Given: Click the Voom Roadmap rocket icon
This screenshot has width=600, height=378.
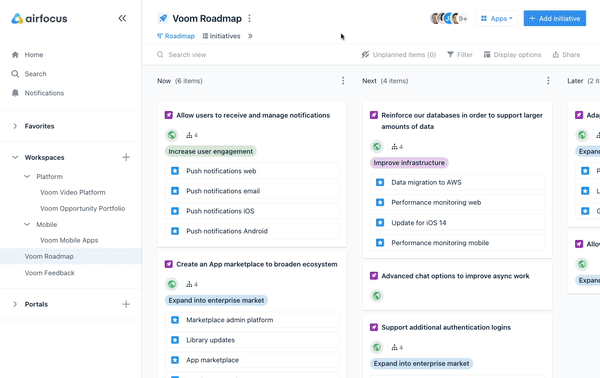Looking at the screenshot, I should click(x=163, y=18).
